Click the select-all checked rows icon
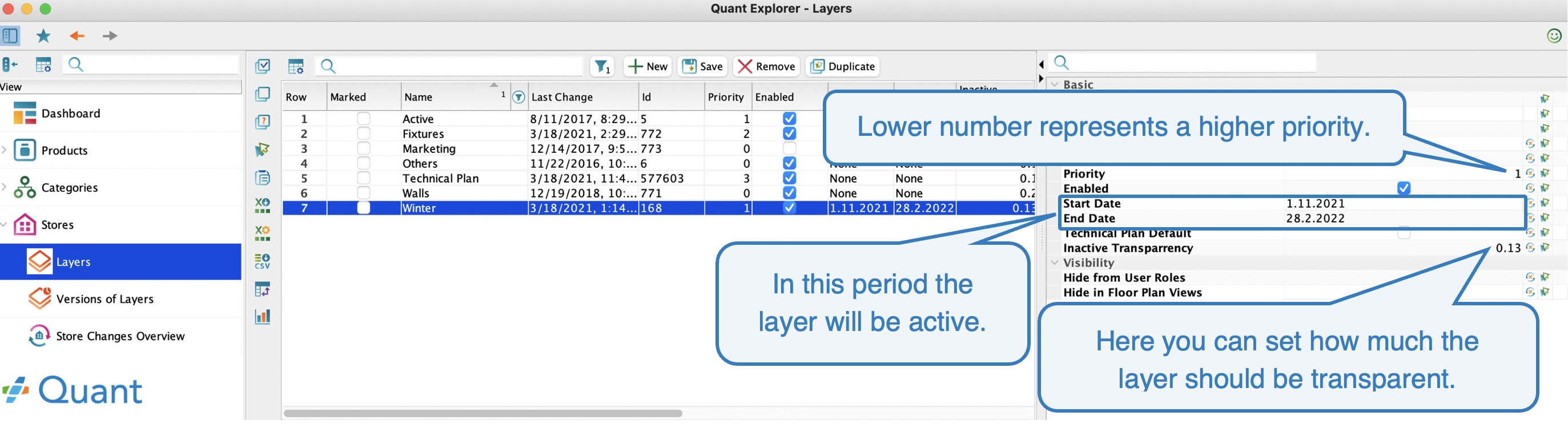 point(262,66)
